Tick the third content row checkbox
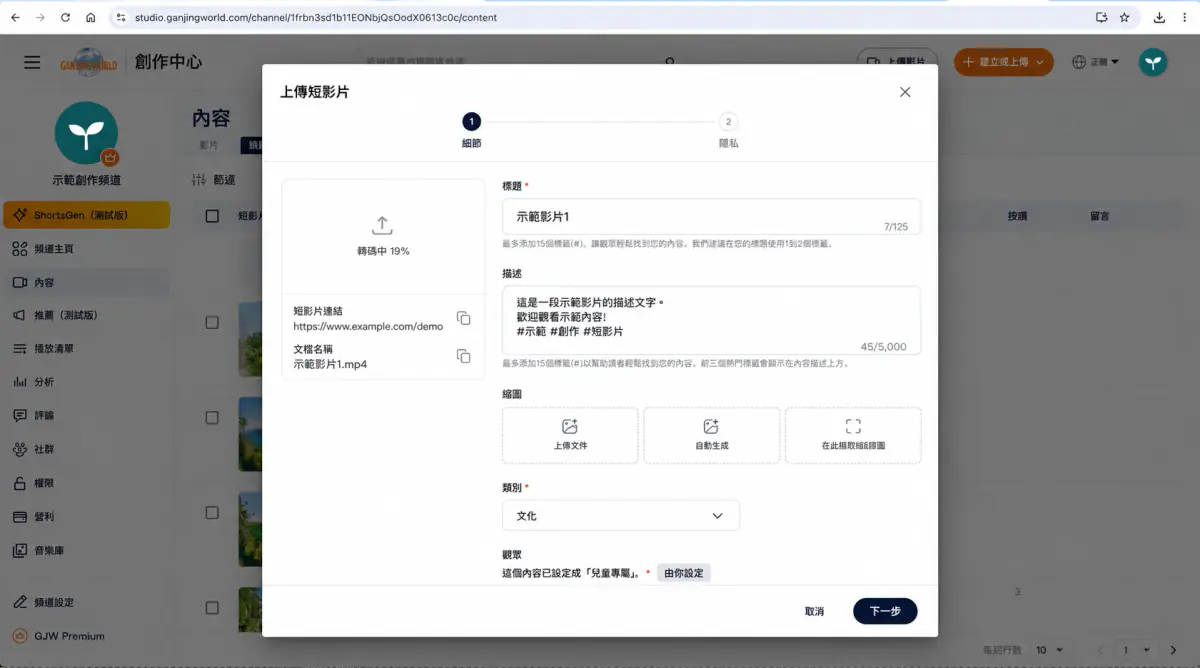Screen dimensions: 1200x668 pyautogui.click(x=212, y=512)
